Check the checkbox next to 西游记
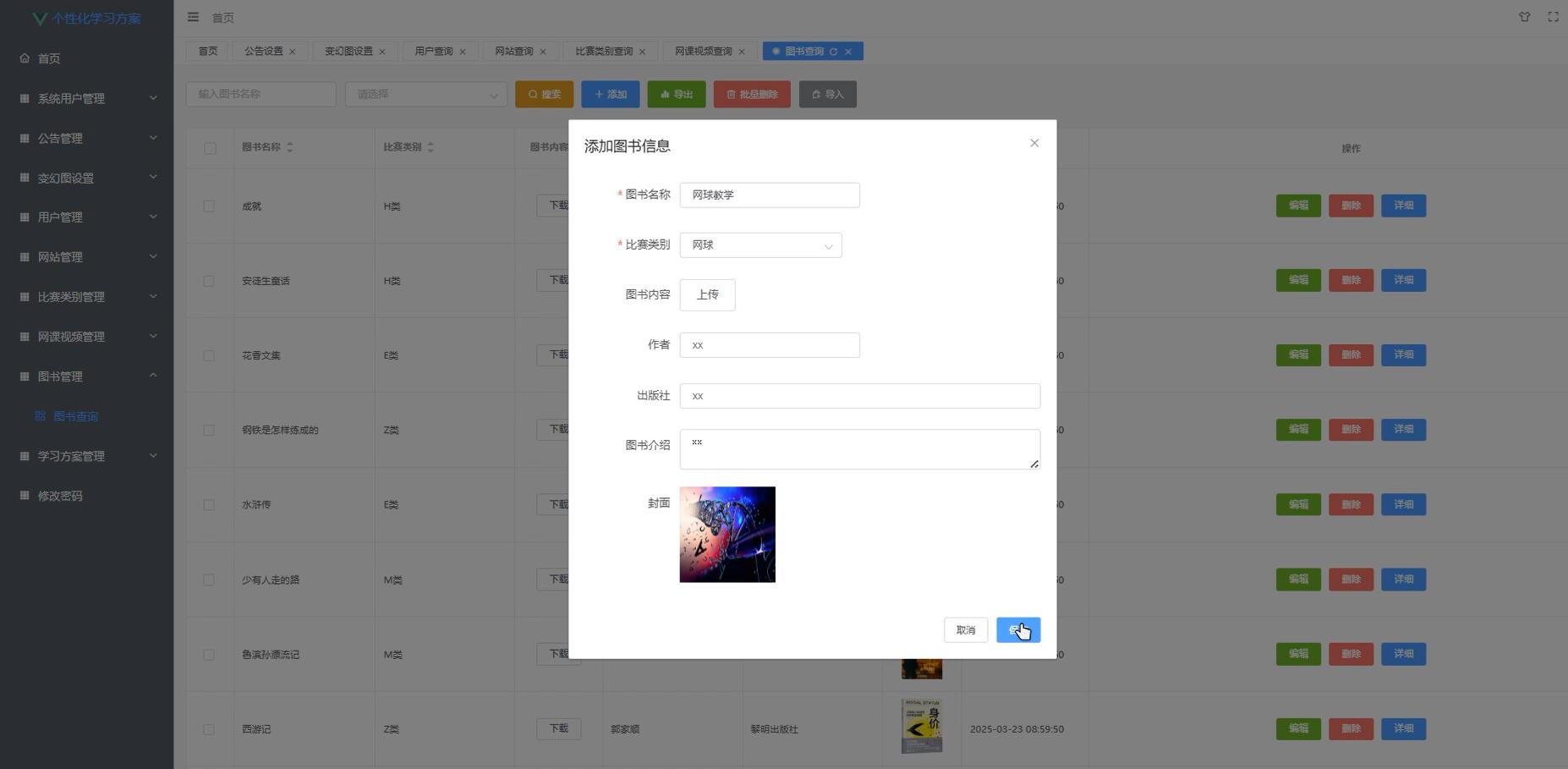This screenshot has height=769, width=1568. pyautogui.click(x=210, y=728)
